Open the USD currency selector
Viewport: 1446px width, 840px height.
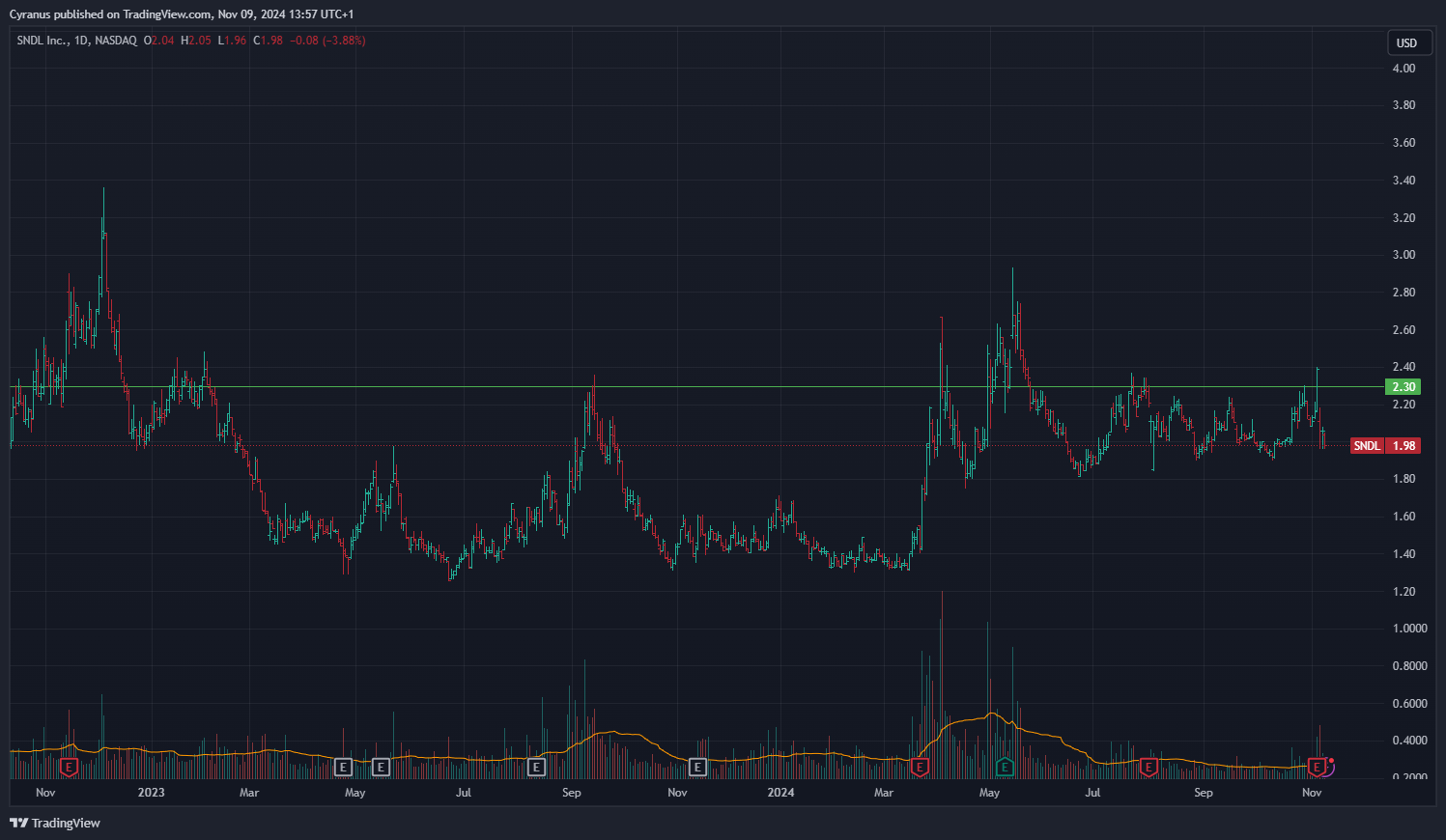pyautogui.click(x=1407, y=42)
